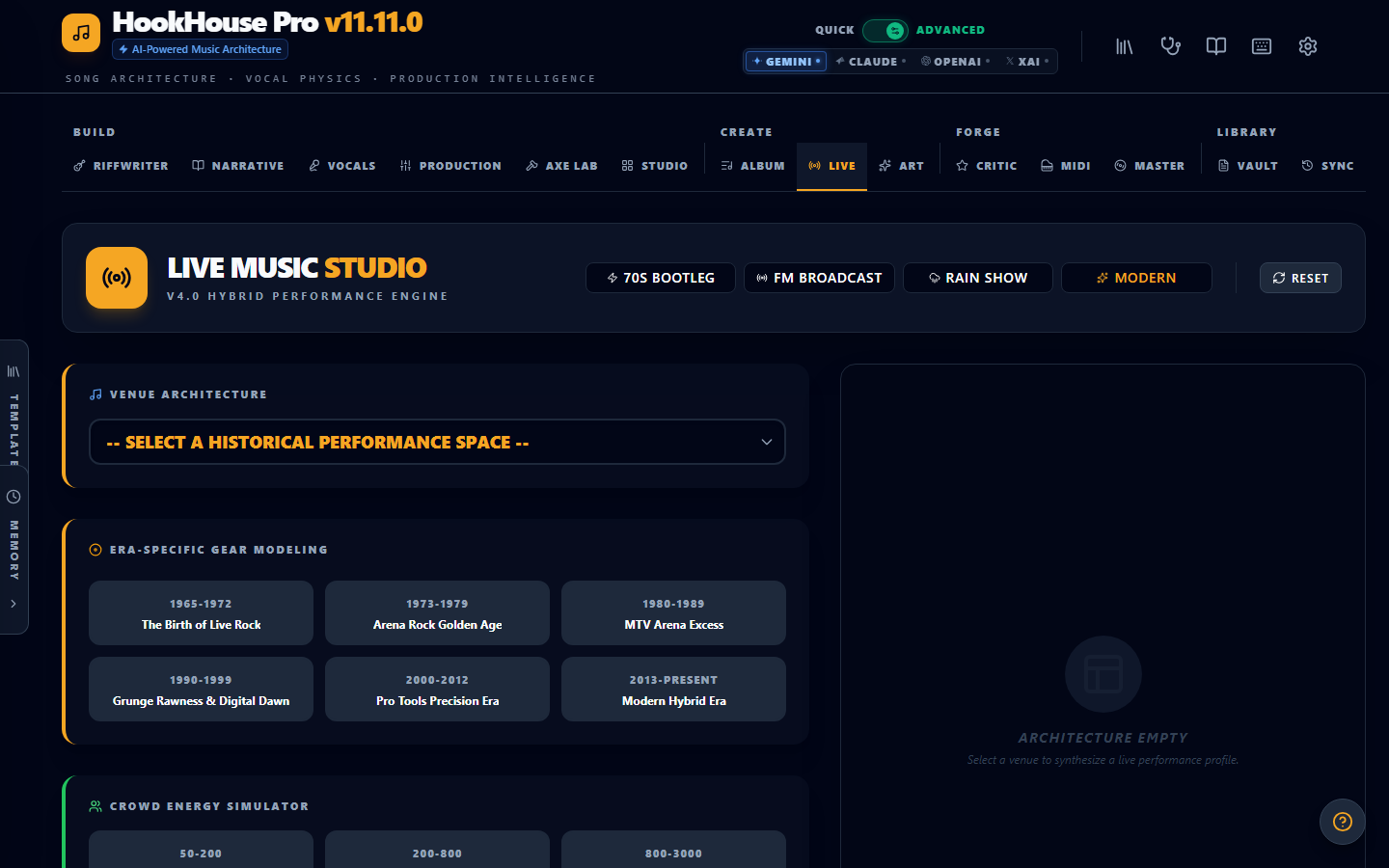
Task: Click the stethoscope diagnostics icon
Action: pyautogui.click(x=1170, y=45)
